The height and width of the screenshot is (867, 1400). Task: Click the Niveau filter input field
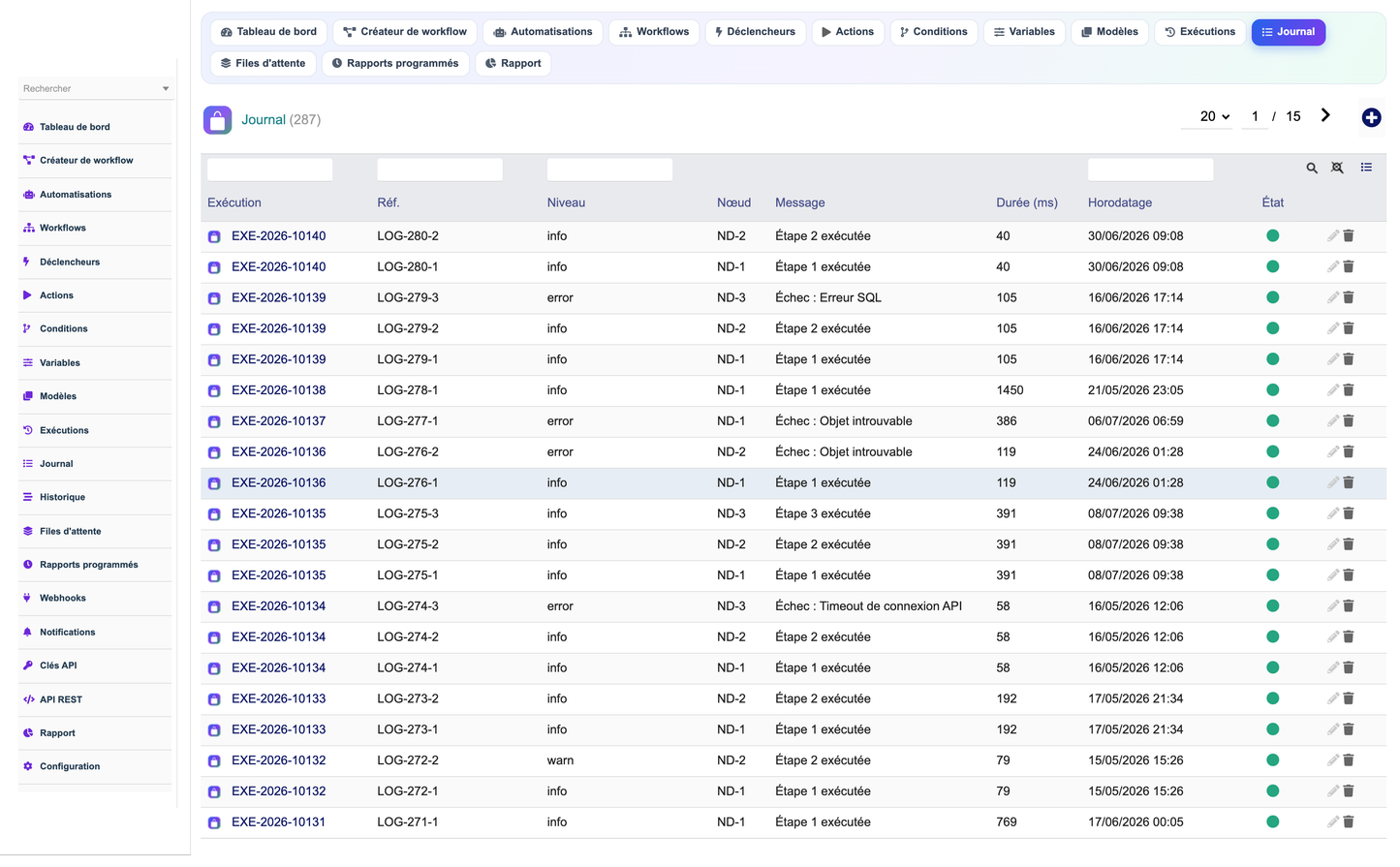click(609, 170)
